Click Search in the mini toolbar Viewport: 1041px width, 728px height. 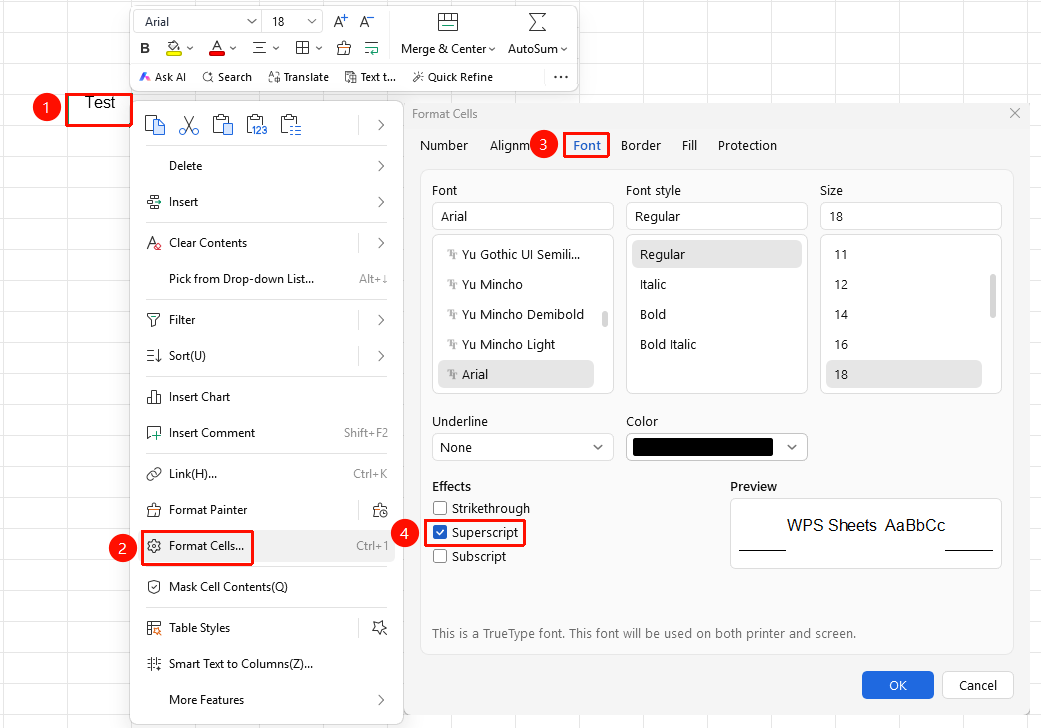(227, 77)
